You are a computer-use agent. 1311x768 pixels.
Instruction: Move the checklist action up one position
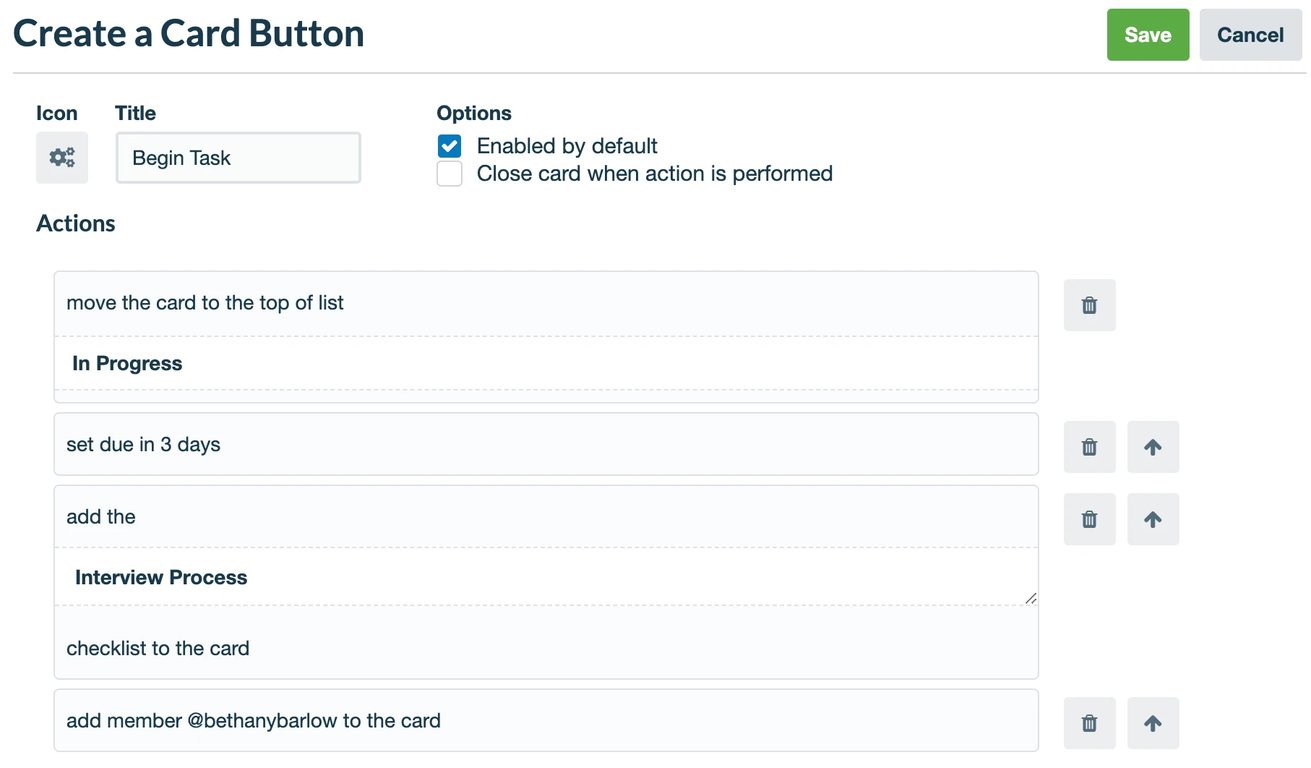(x=1152, y=519)
